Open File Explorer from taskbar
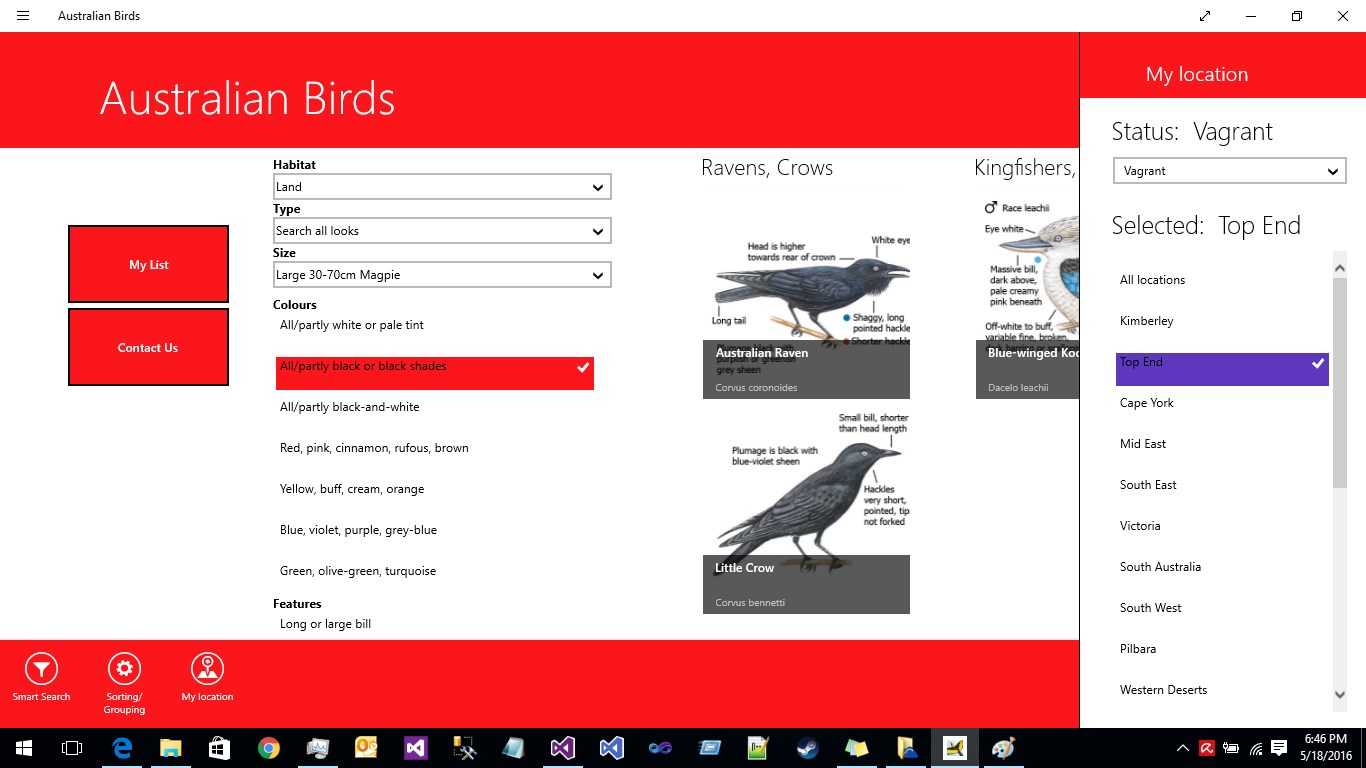 click(171, 748)
